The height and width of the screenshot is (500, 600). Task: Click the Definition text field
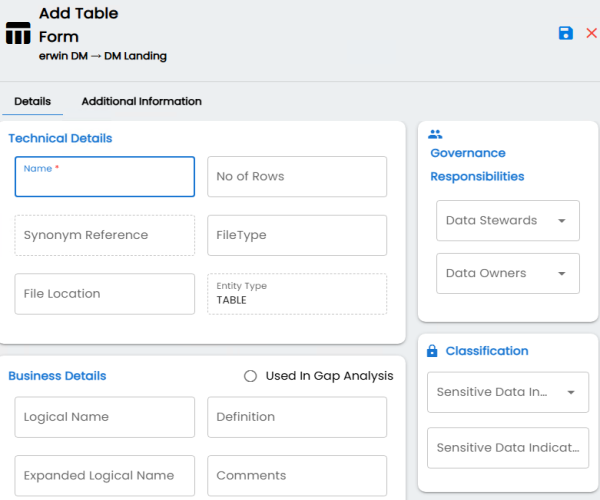click(297, 417)
